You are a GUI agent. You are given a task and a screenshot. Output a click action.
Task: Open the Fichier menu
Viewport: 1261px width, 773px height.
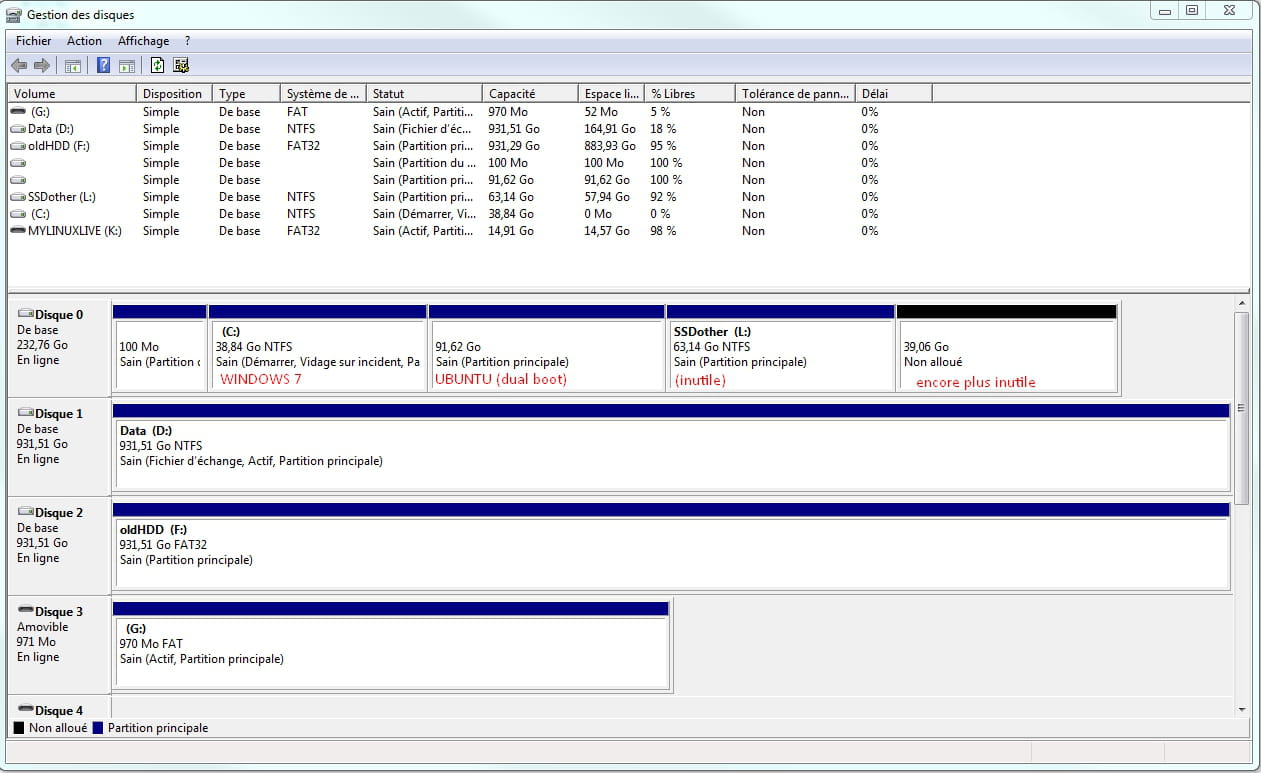coord(33,41)
